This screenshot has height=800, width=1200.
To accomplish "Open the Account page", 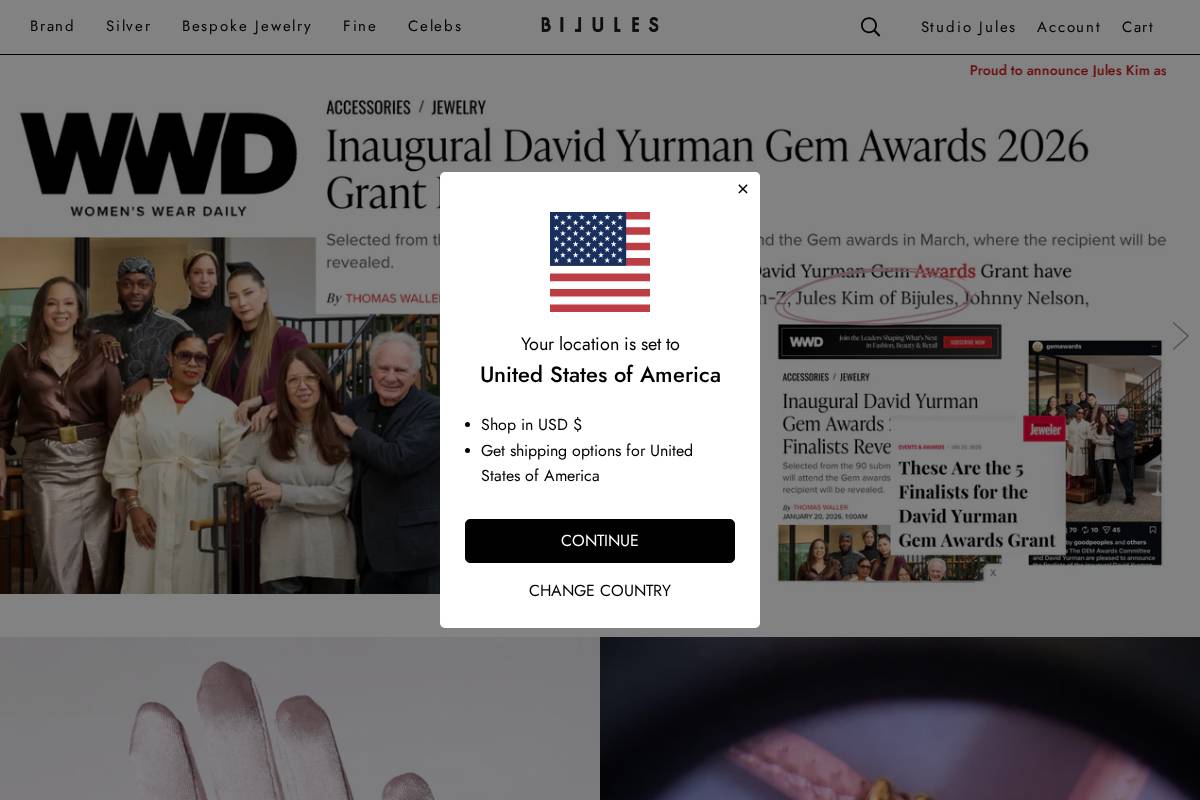I will [x=1069, y=27].
